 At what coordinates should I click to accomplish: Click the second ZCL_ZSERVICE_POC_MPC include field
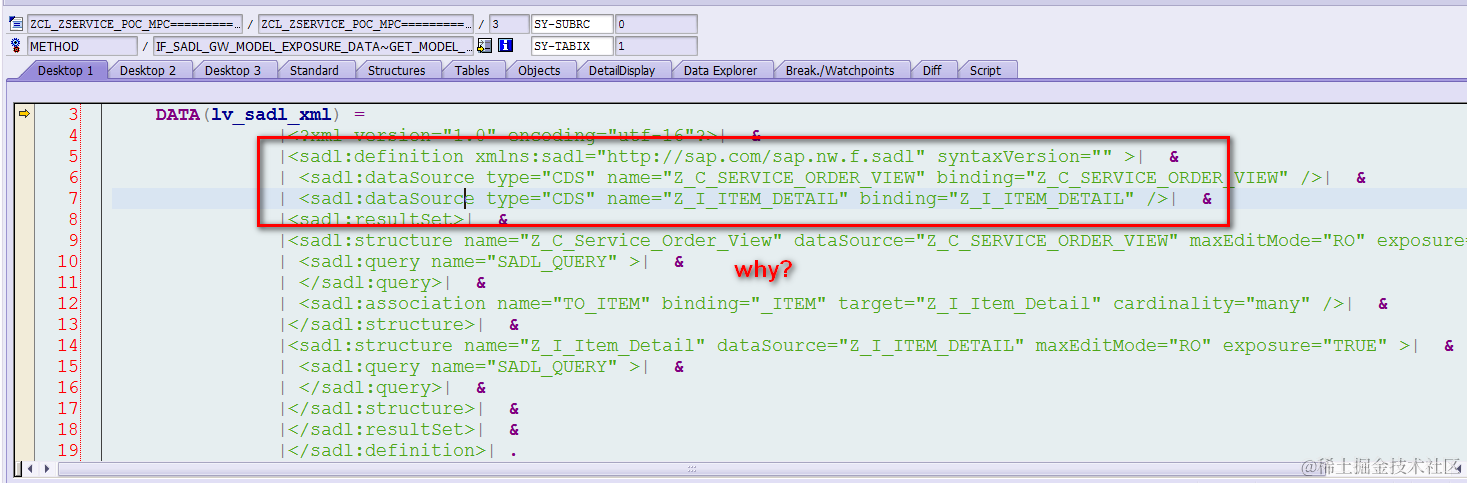click(x=366, y=24)
